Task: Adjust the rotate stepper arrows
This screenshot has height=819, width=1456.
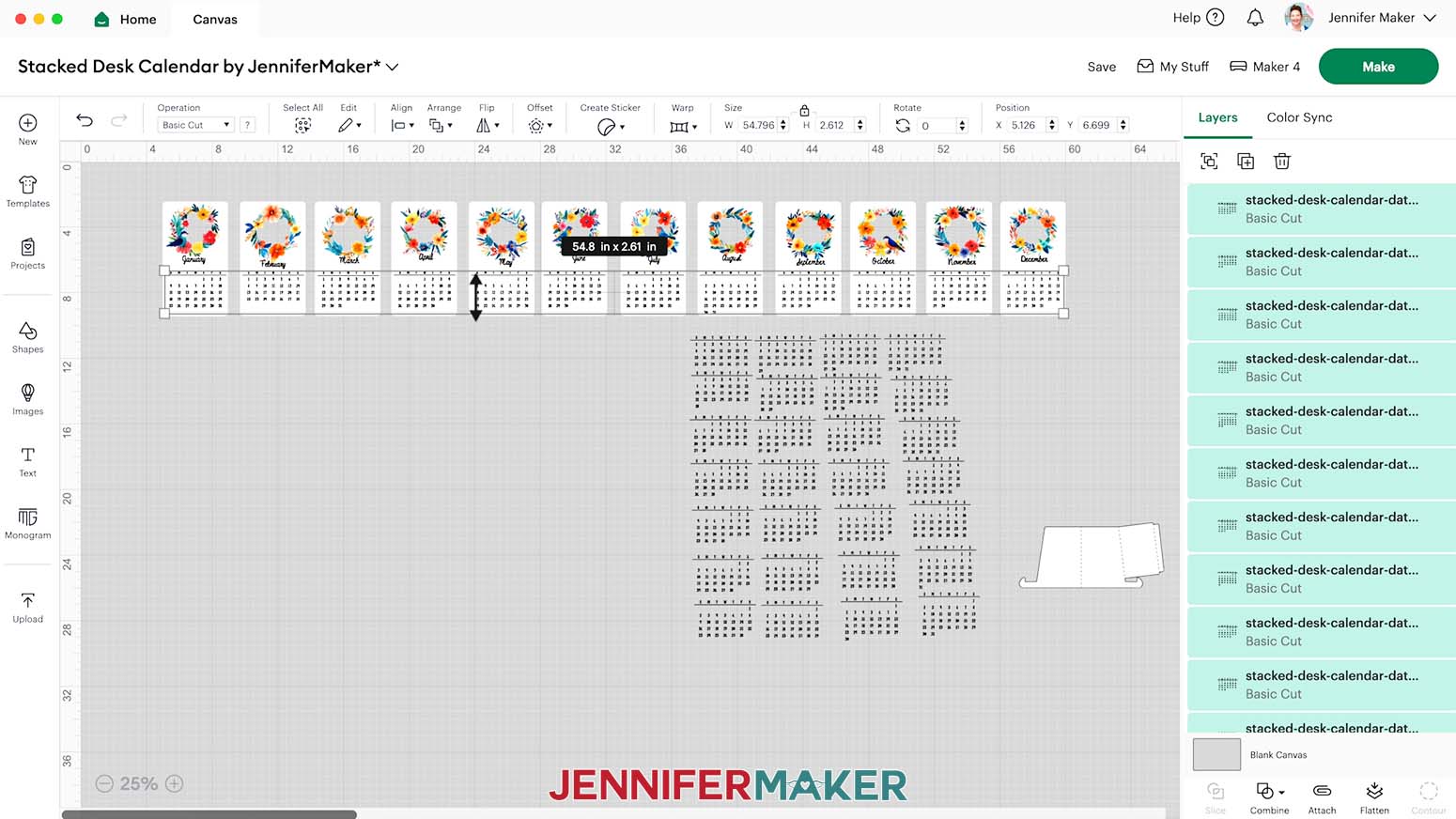Action: [x=962, y=125]
